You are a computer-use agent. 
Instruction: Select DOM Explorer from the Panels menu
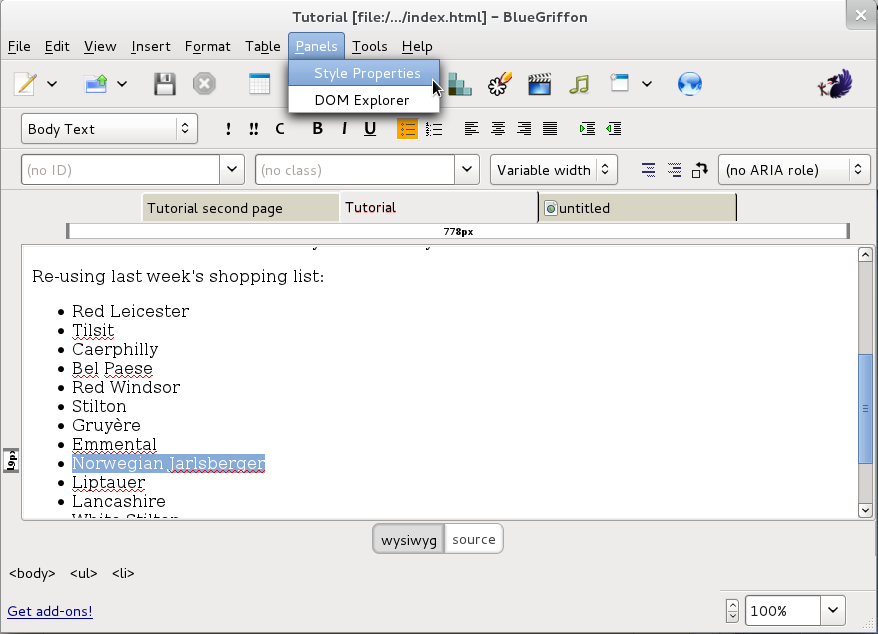tap(361, 100)
